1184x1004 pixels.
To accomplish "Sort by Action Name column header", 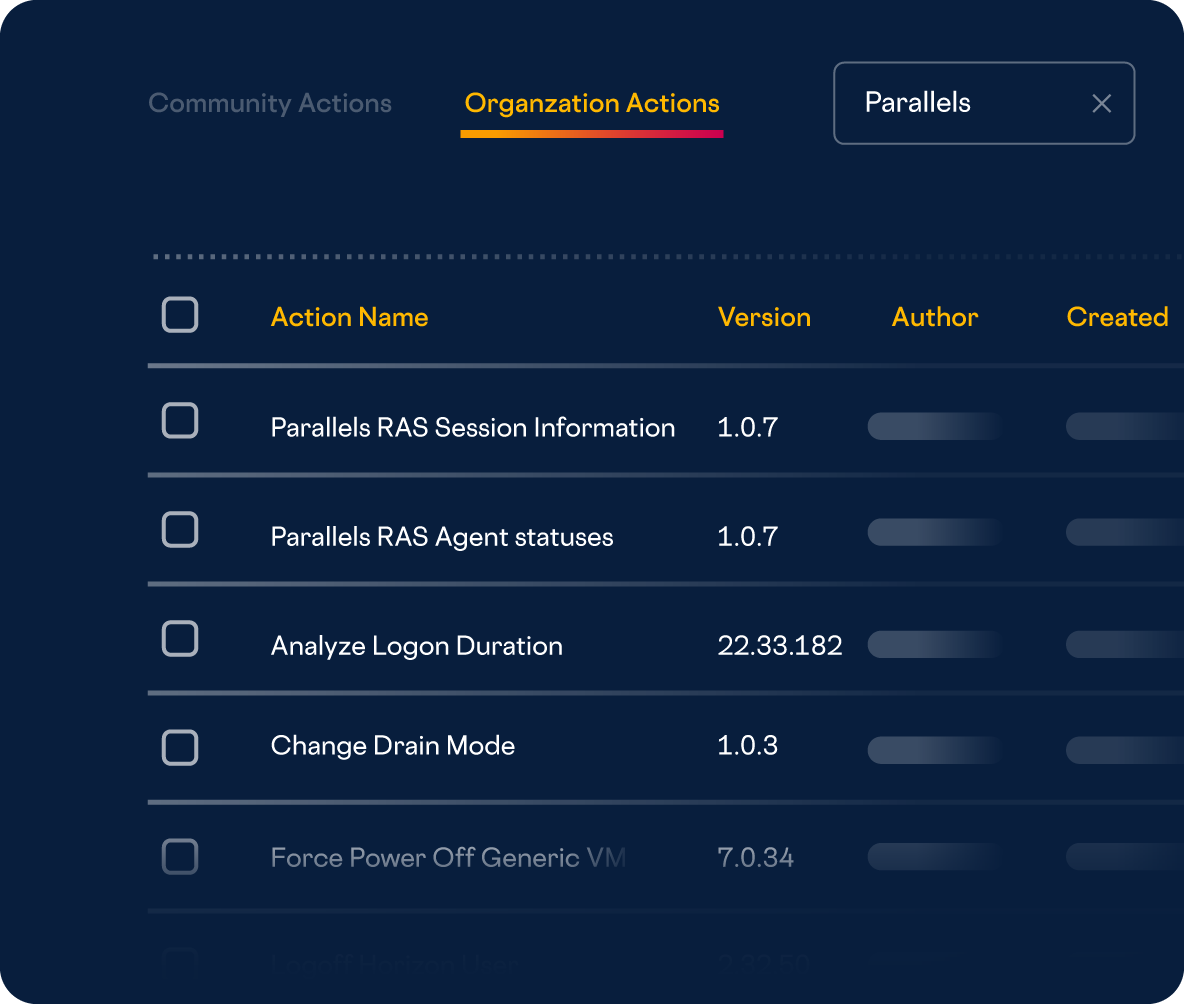I will [349, 317].
